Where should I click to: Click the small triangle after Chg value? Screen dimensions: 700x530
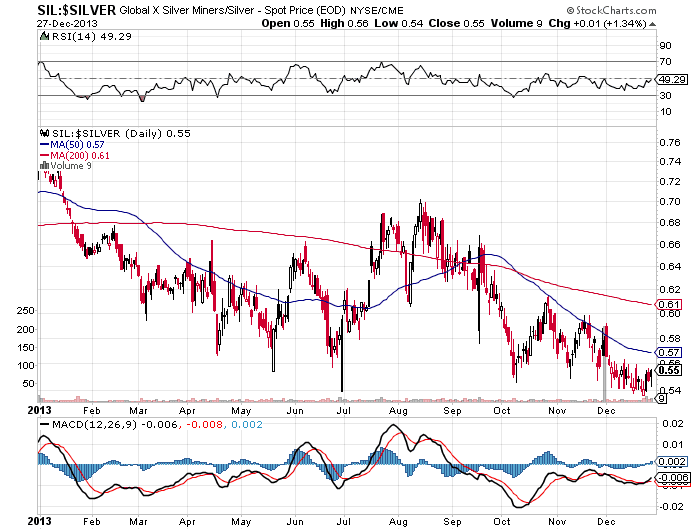pos(652,24)
